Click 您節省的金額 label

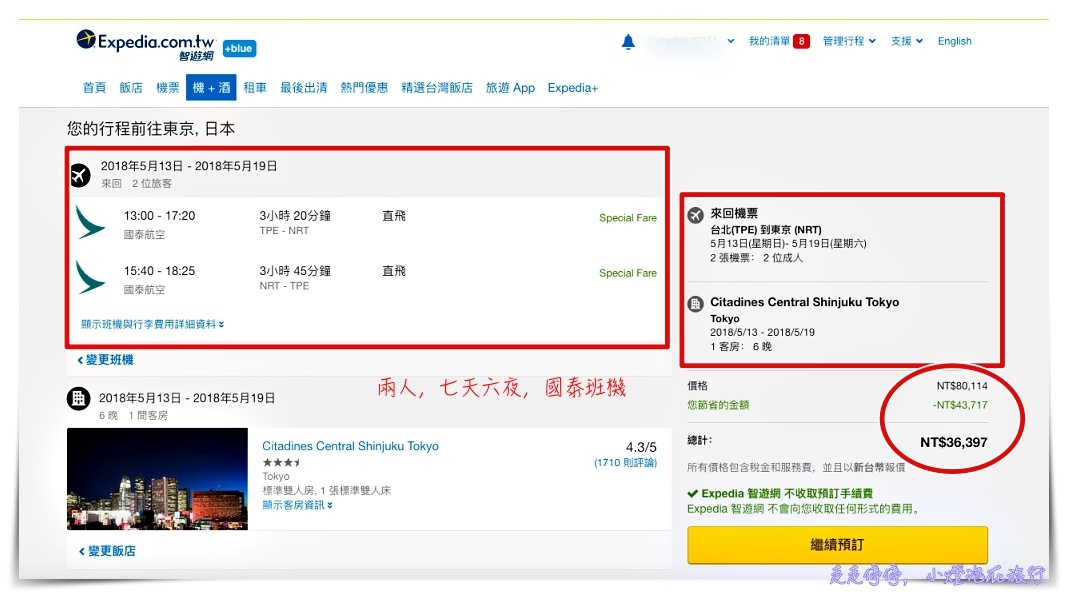pos(718,405)
